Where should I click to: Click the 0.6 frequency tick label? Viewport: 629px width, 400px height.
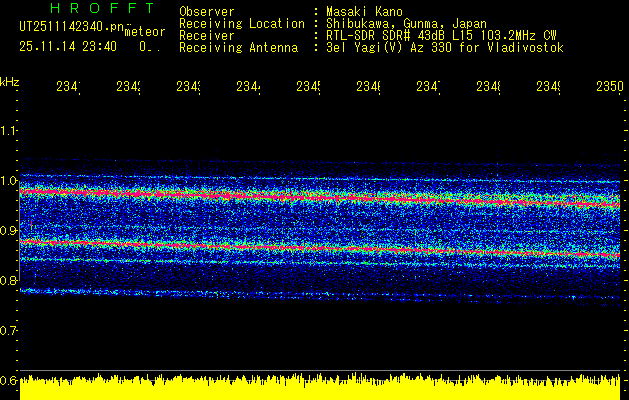point(9,380)
